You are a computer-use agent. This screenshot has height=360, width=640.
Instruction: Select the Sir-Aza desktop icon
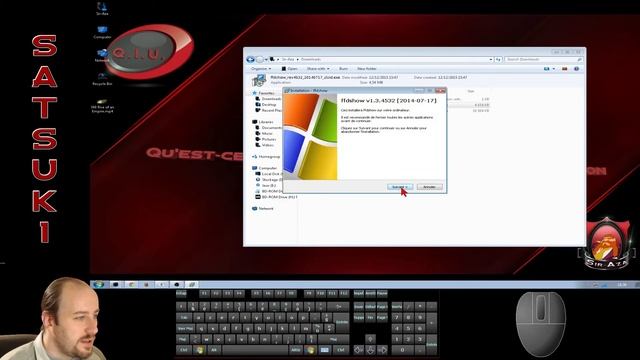point(102,9)
